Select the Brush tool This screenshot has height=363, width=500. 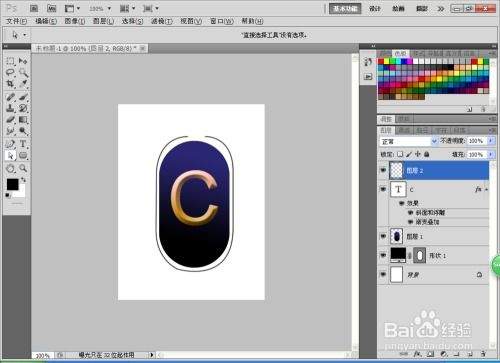click(23, 97)
